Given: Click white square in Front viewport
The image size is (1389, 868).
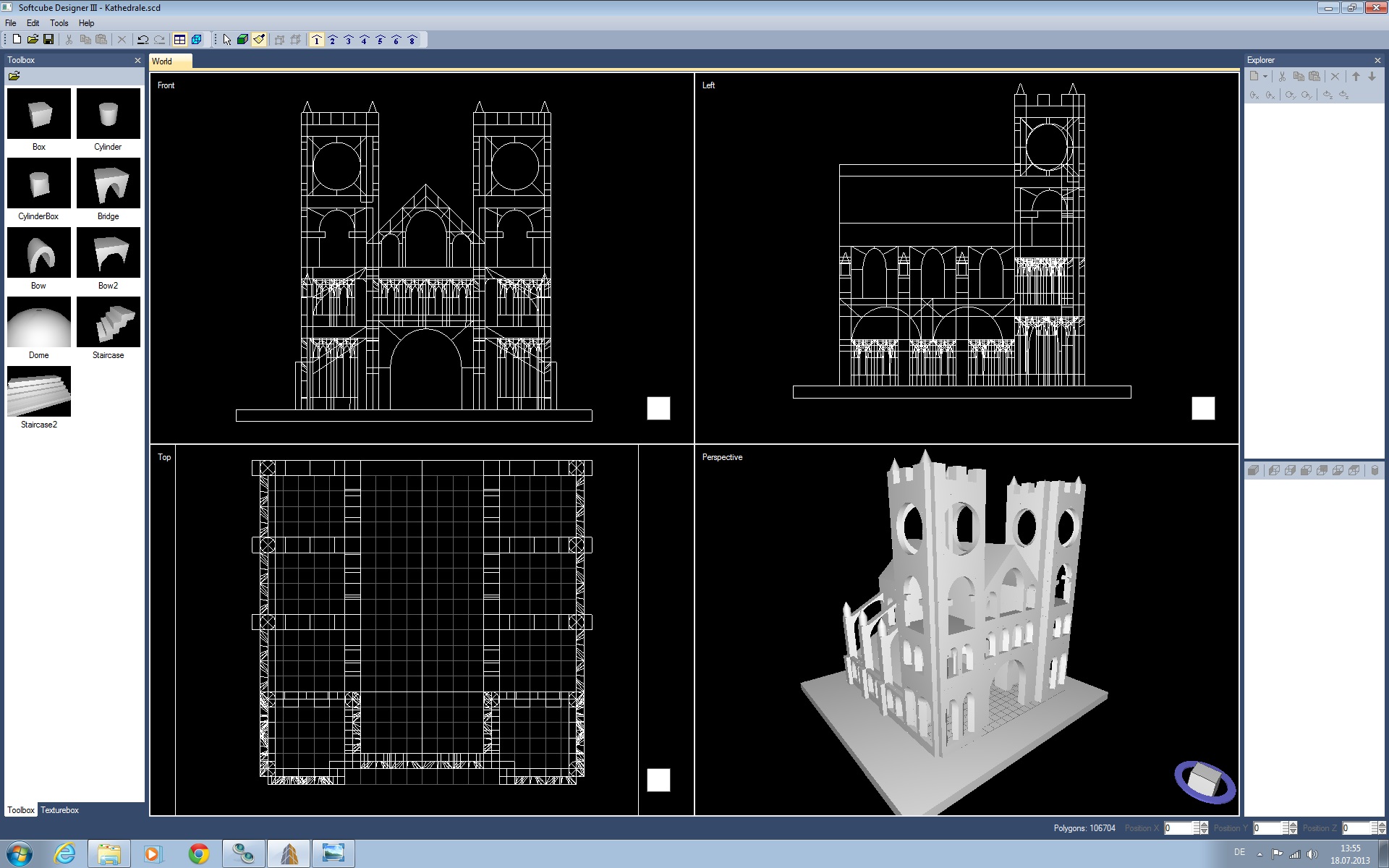Looking at the screenshot, I should pyautogui.click(x=658, y=409).
